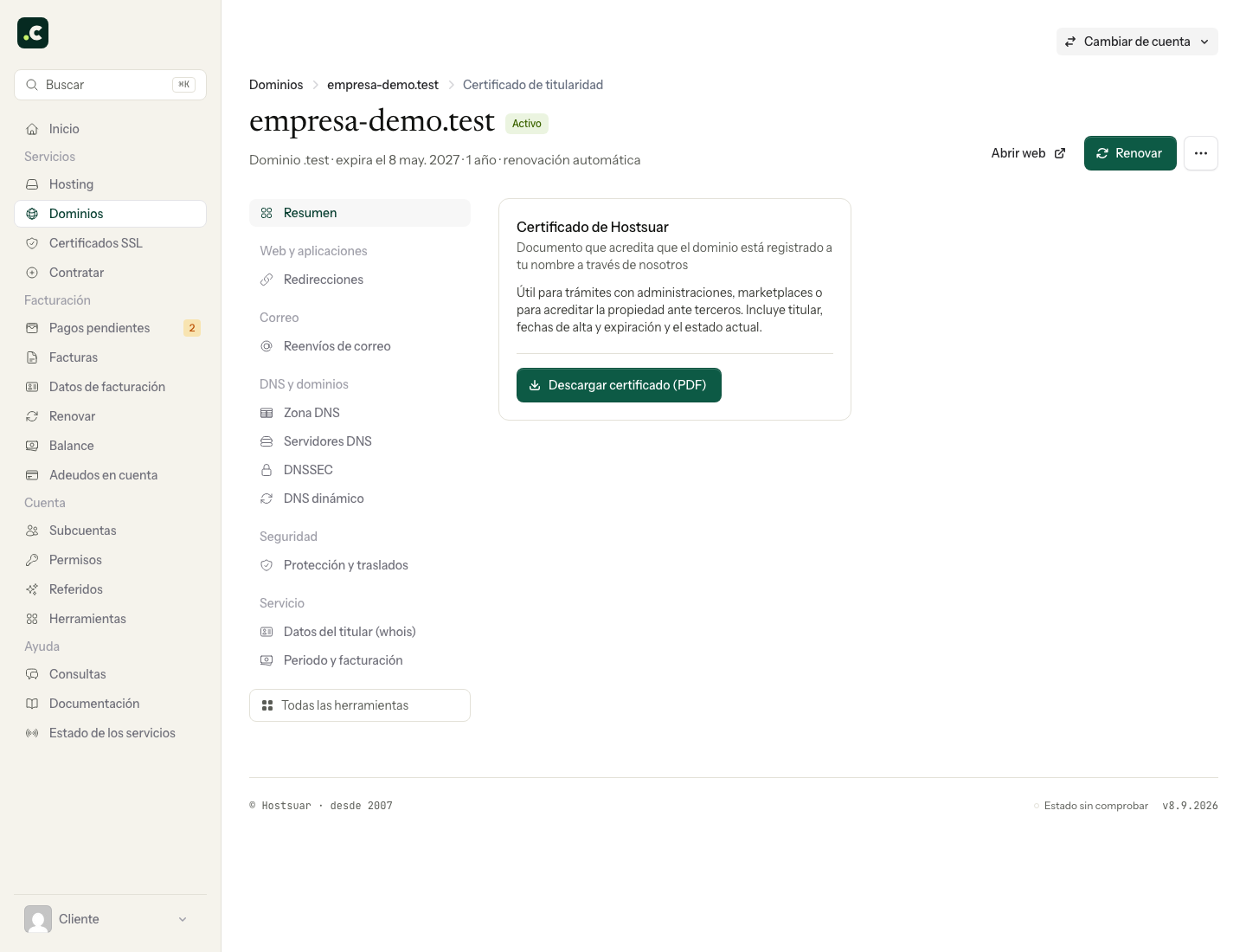The height and width of the screenshot is (952, 1246).
Task: Click the Cliente avatar image
Action: point(38,919)
